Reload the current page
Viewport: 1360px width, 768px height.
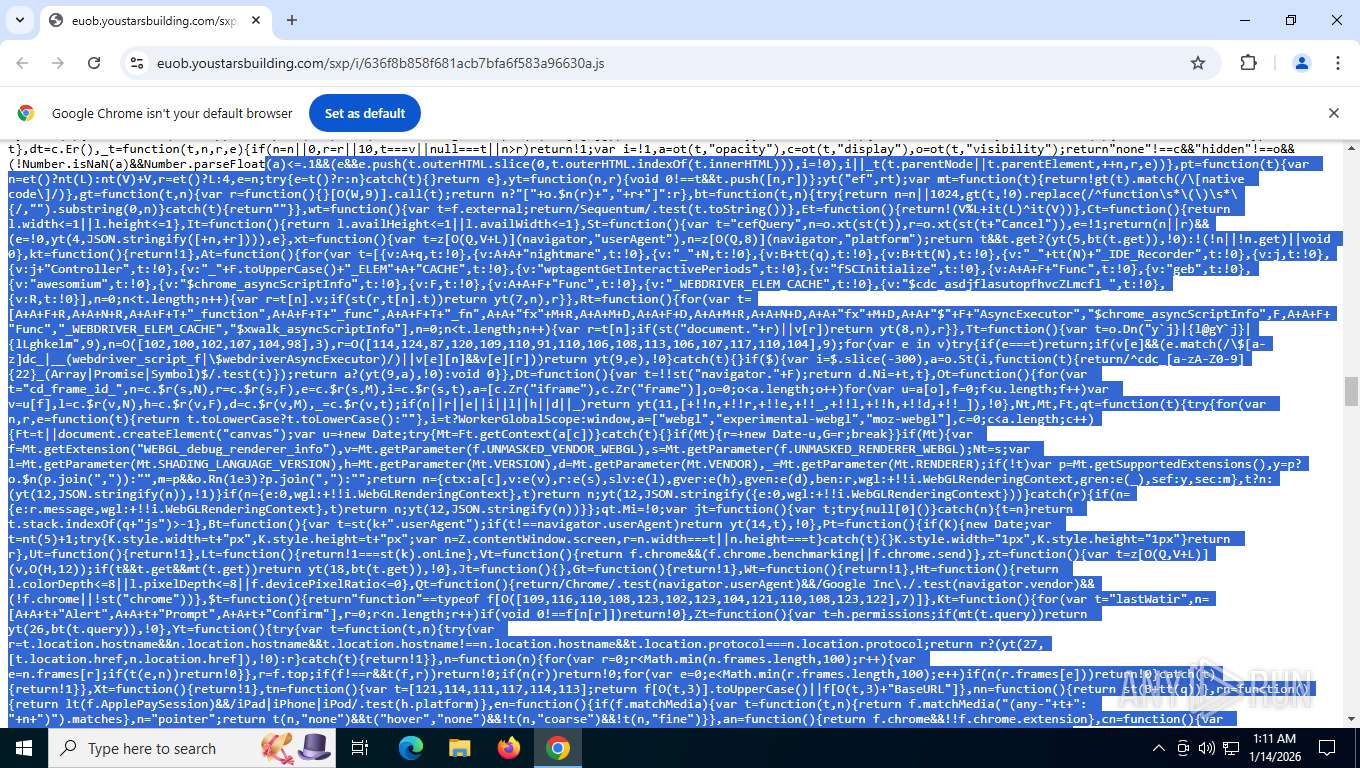[x=94, y=63]
